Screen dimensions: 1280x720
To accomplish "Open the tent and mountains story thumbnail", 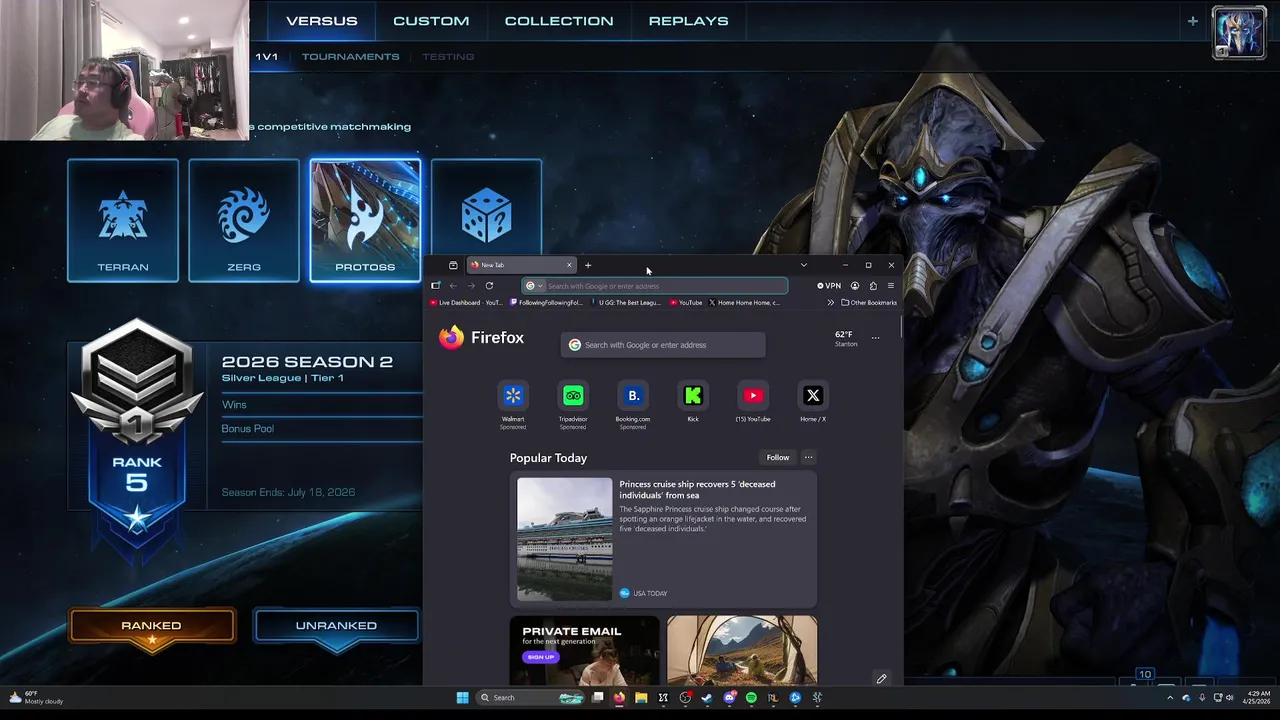I will 742,650.
